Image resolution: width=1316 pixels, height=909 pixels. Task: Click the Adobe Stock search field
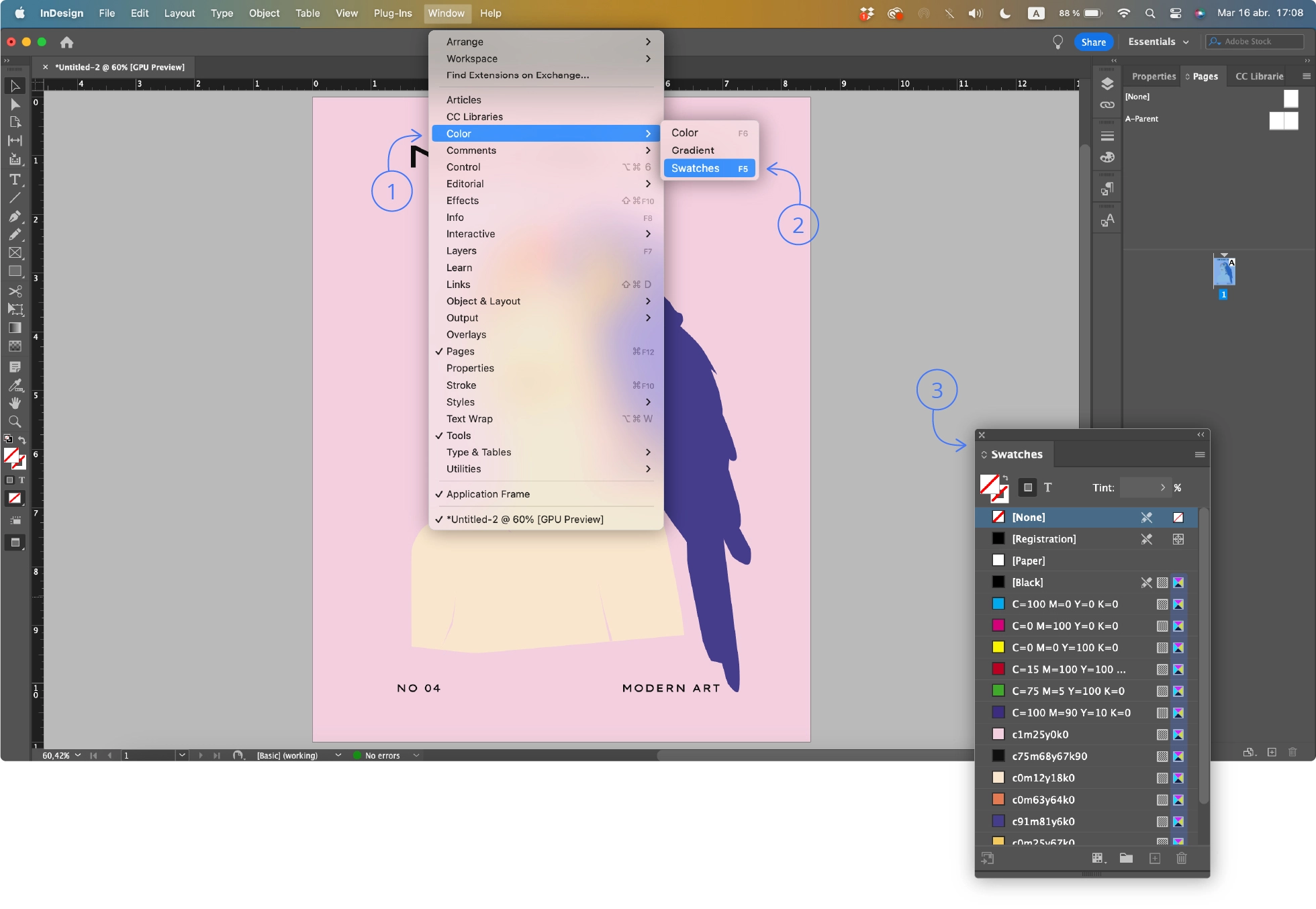tap(1254, 42)
